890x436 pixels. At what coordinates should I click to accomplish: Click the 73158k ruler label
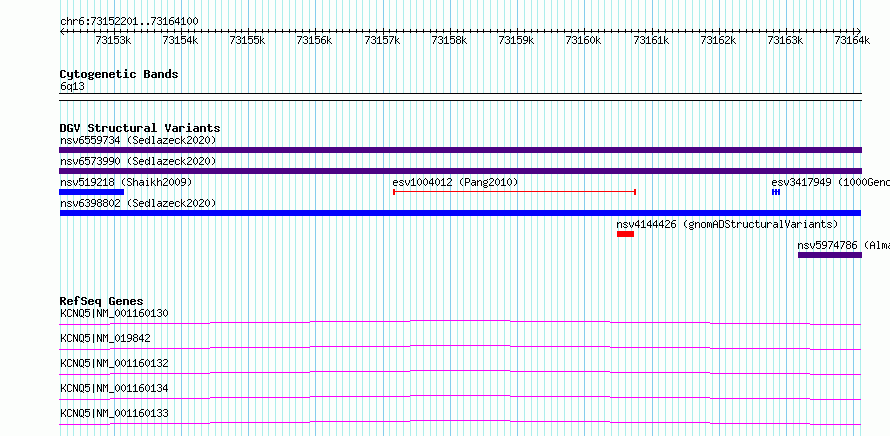[x=449, y=40]
